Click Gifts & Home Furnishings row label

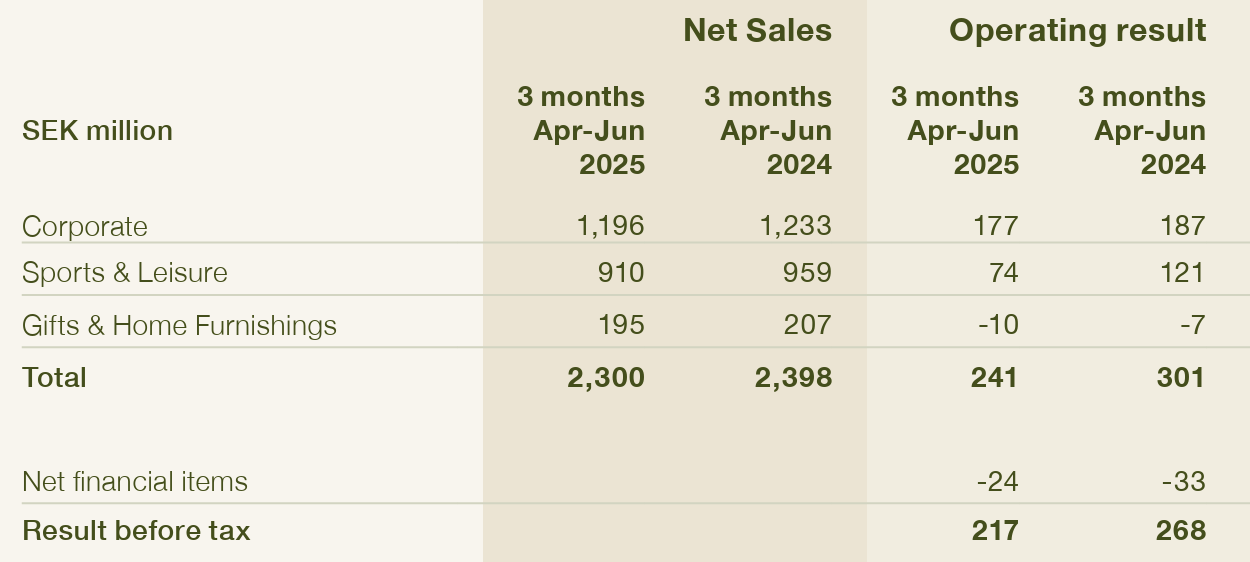point(179,325)
